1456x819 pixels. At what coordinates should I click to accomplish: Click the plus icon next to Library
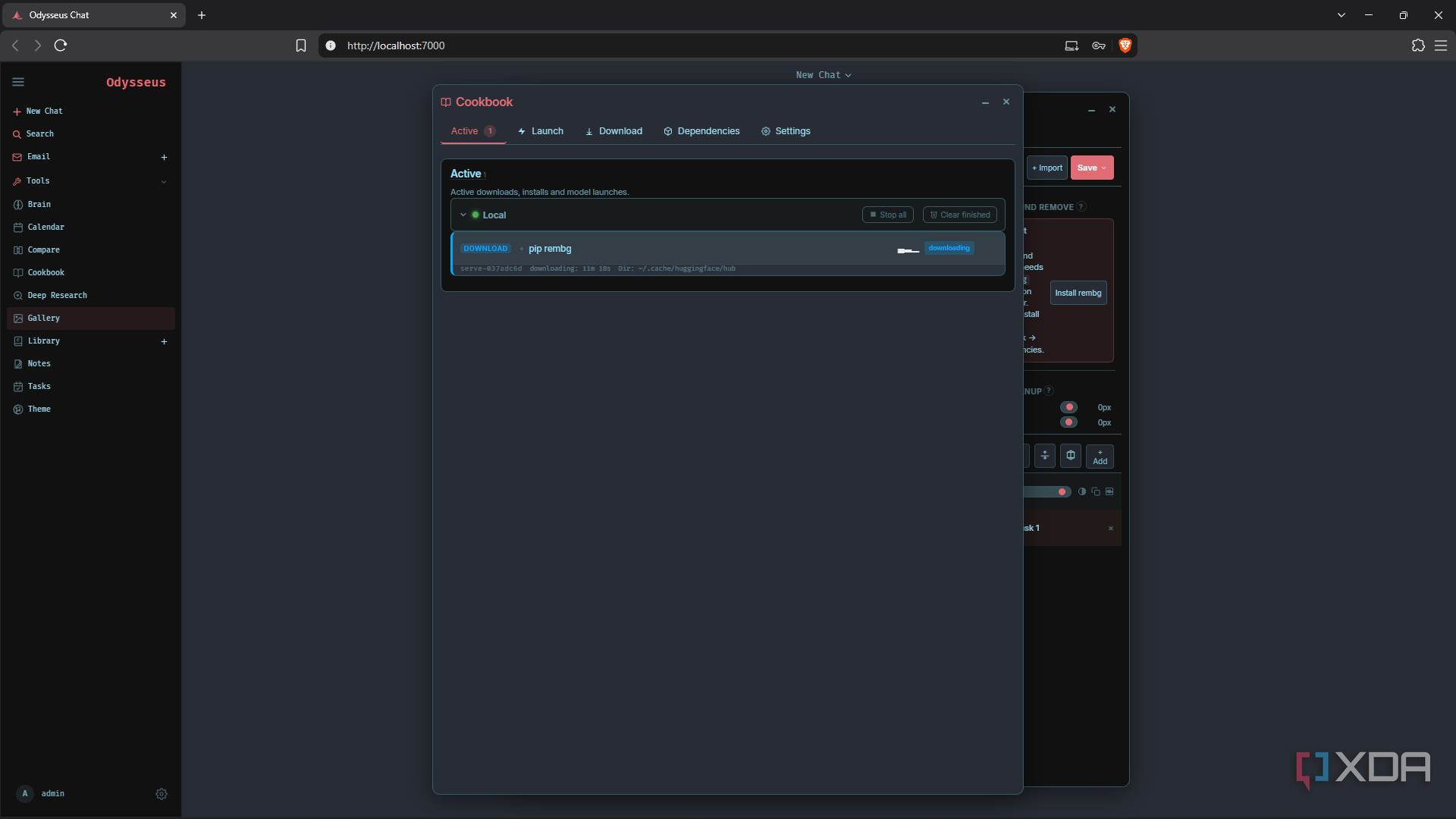[x=164, y=341]
